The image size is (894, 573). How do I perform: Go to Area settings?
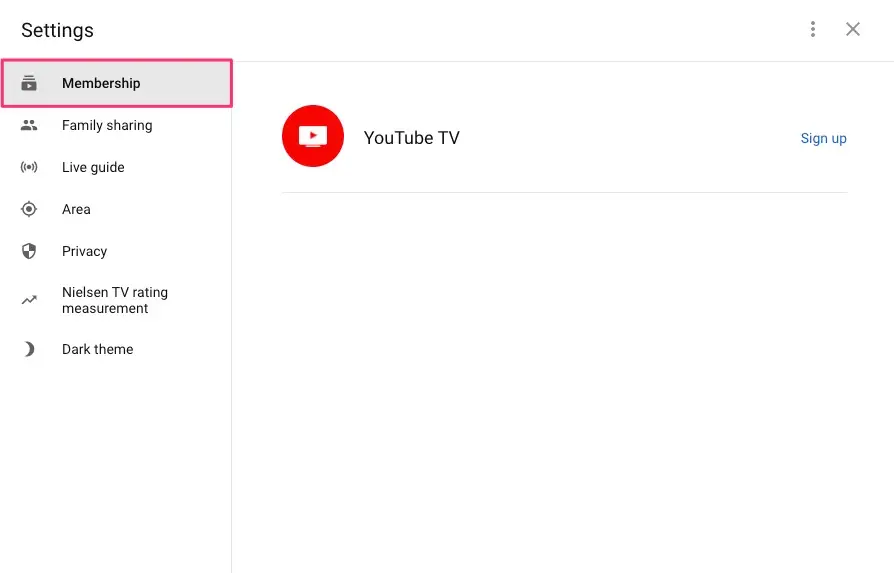116,209
